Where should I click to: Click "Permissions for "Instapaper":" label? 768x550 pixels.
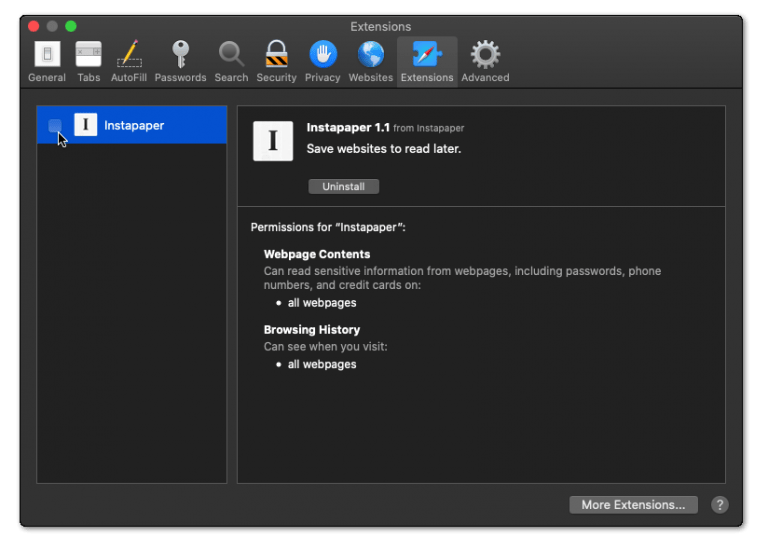(328, 227)
